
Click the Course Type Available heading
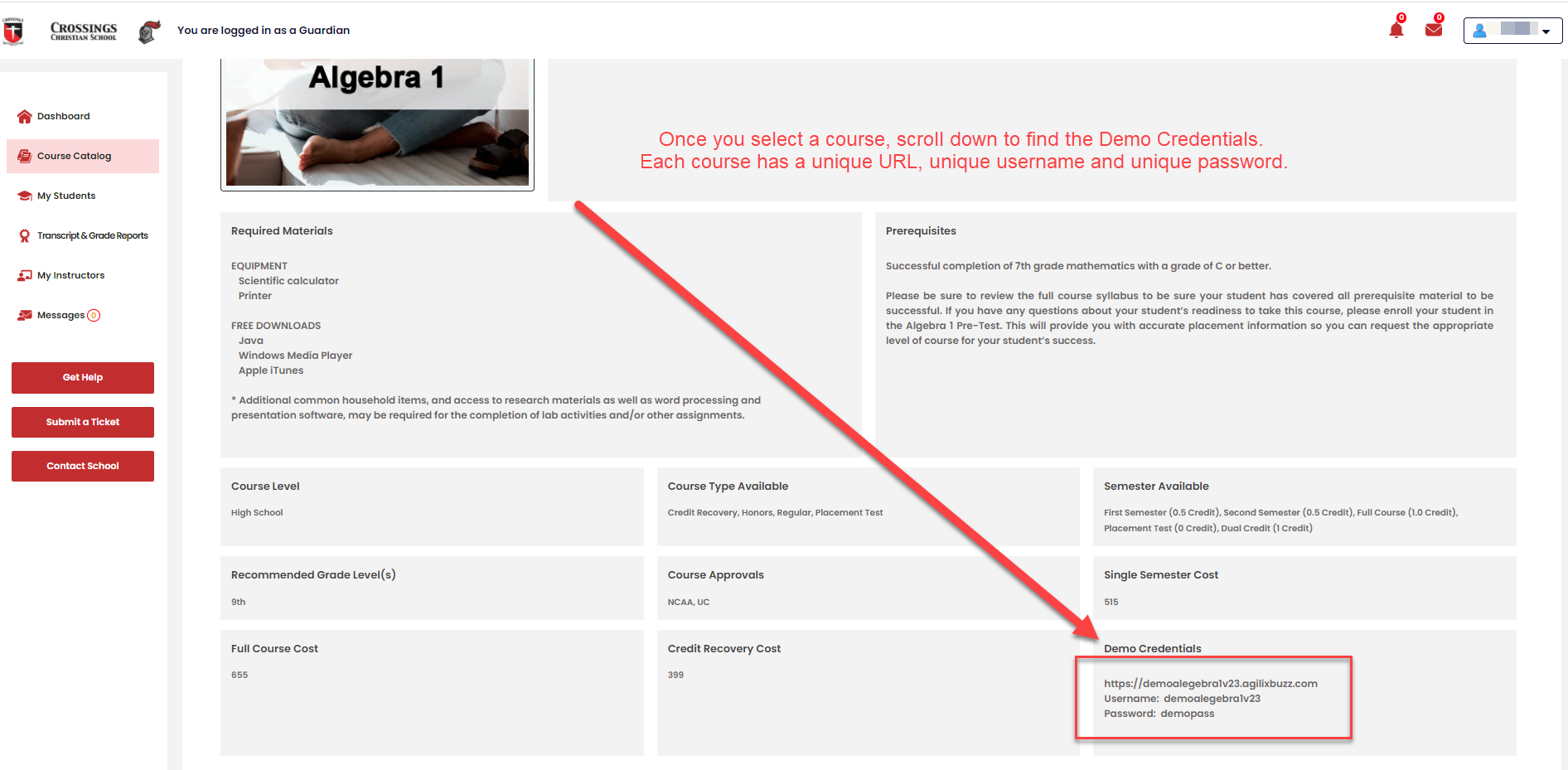728,486
